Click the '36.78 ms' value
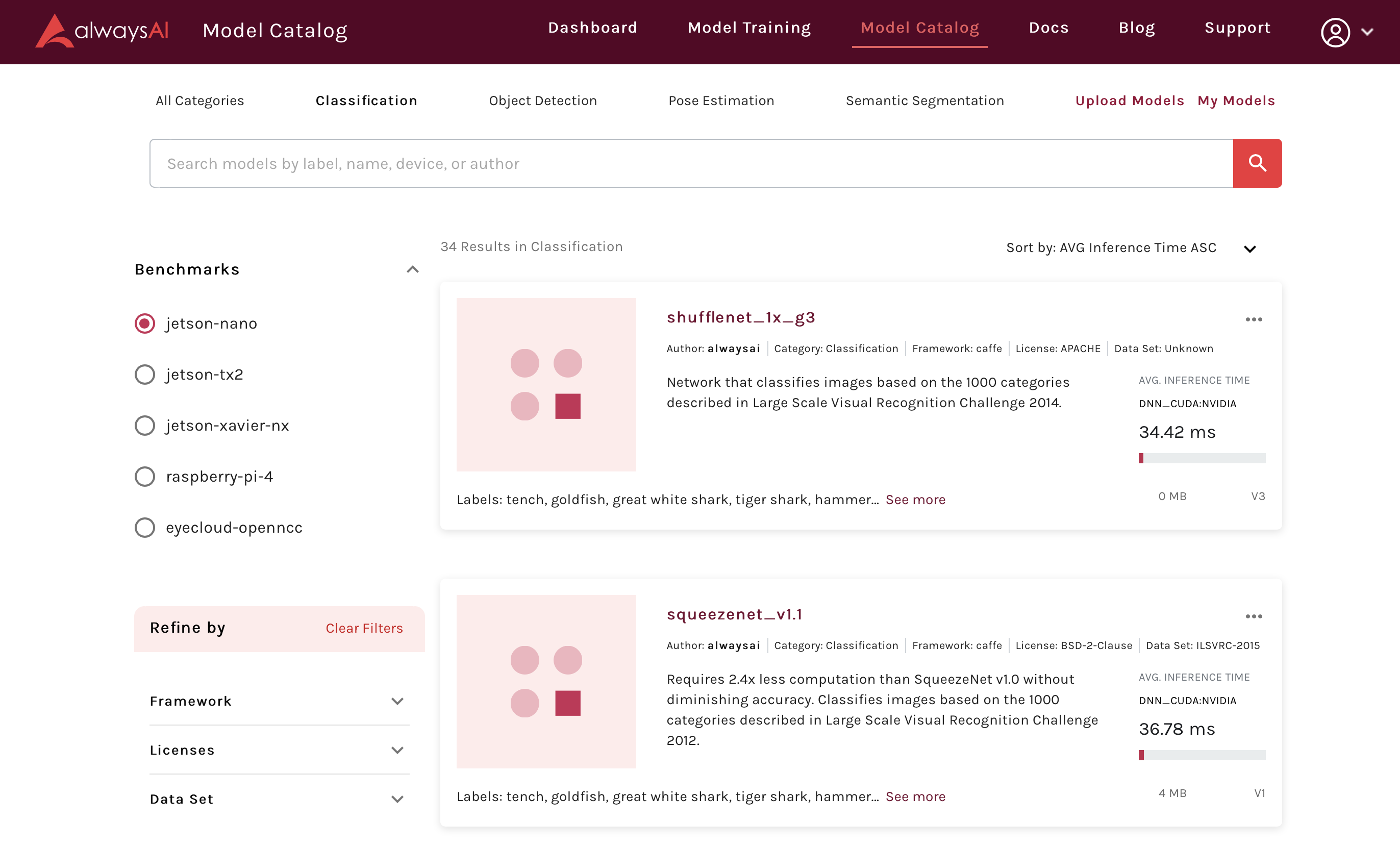Image resolution: width=1400 pixels, height=847 pixels. [x=1177, y=729]
